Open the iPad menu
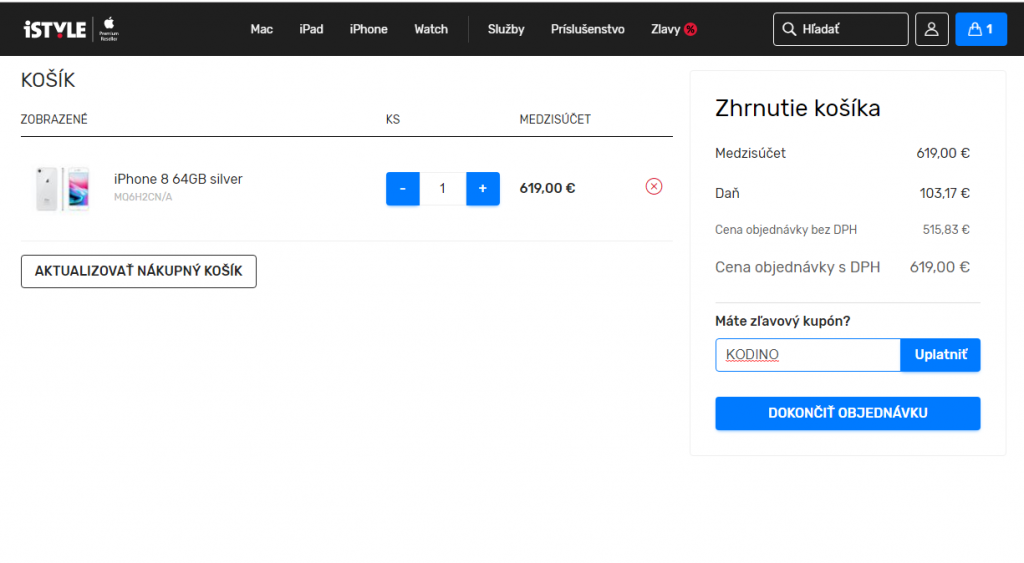The width and height of the screenshot is (1024, 563). pos(311,29)
